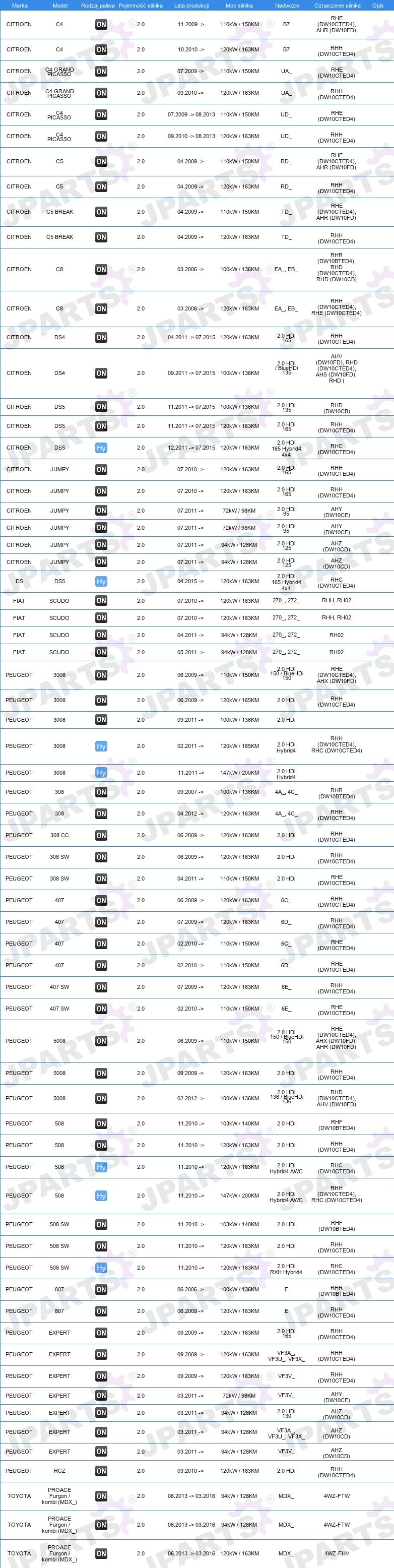Click the '308 CC' model cell
This screenshot has height=1568, width=394.
(x=59, y=836)
